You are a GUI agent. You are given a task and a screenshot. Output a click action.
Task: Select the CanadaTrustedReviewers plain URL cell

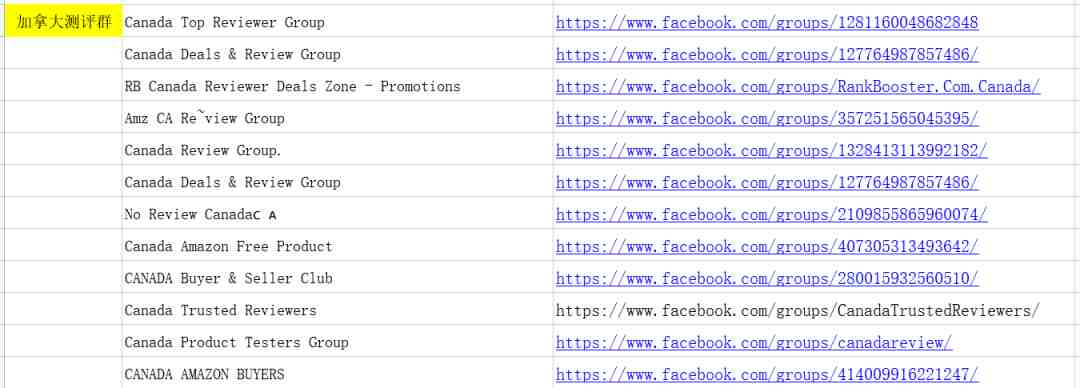point(816,309)
